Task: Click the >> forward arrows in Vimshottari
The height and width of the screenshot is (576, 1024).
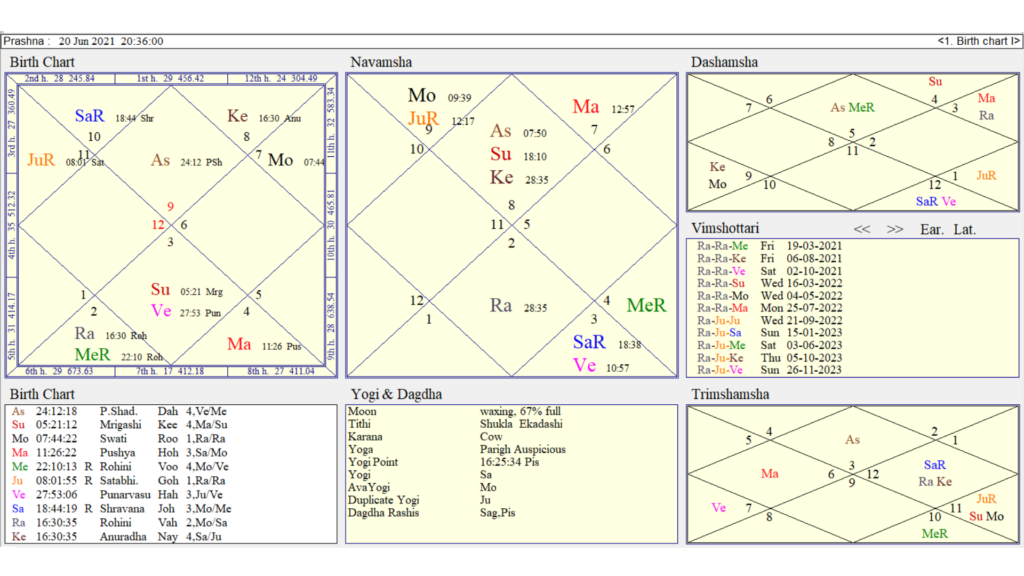Action: coord(895,229)
